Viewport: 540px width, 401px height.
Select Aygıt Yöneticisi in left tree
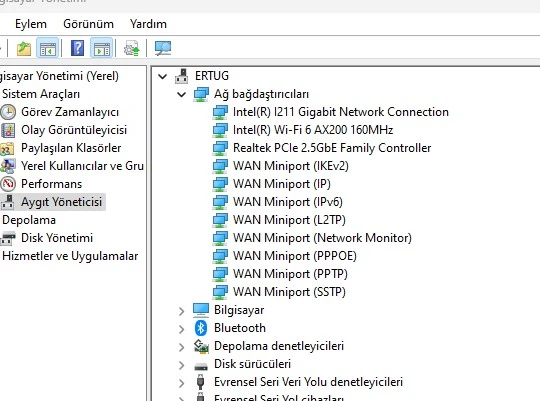pyautogui.click(x=61, y=202)
